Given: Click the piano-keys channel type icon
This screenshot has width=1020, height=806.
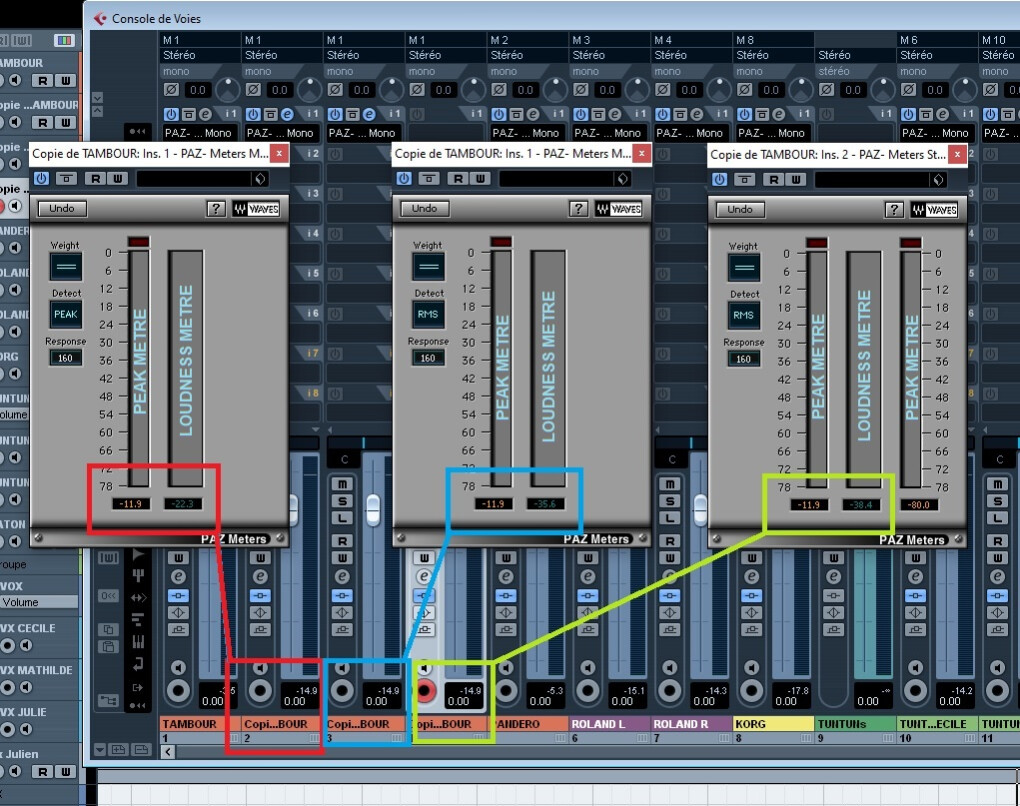Looking at the screenshot, I should click(138, 641).
